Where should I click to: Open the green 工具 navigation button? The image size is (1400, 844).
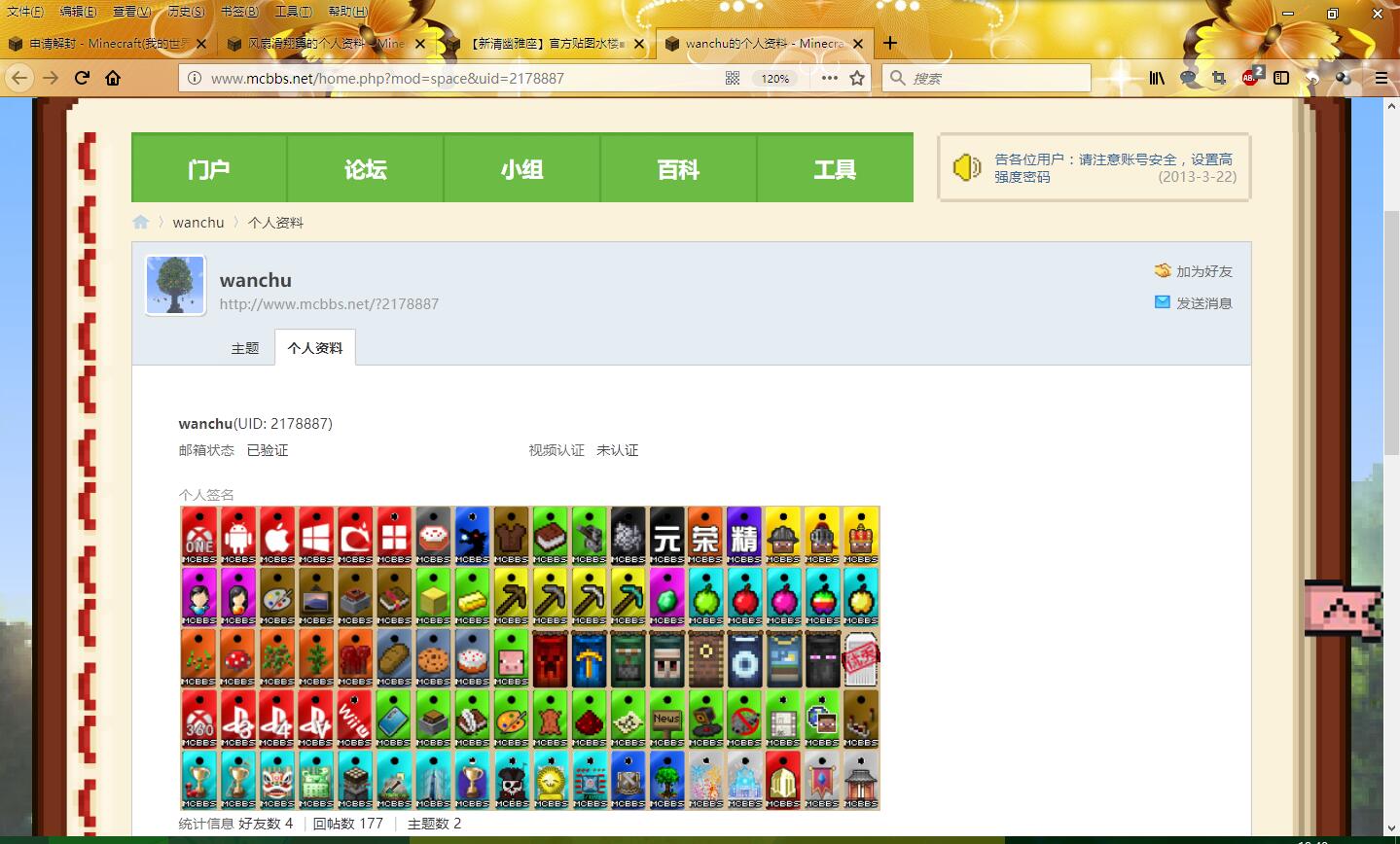[835, 168]
